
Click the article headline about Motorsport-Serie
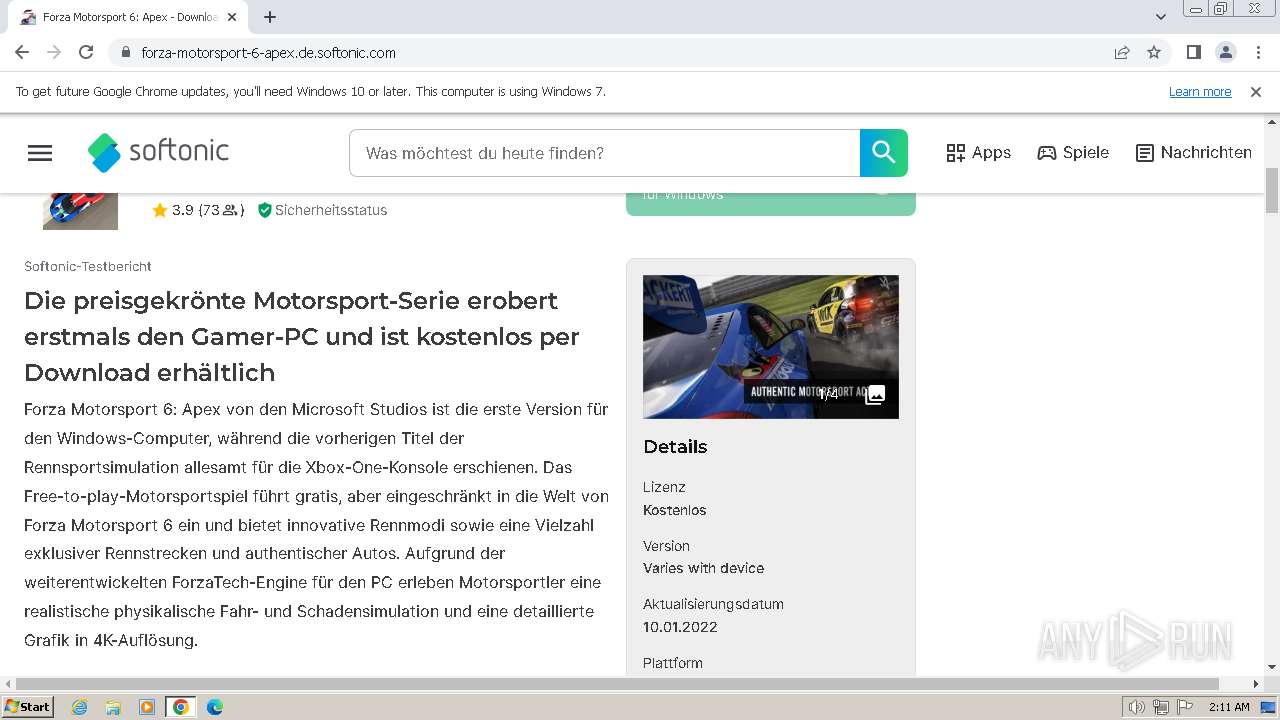tap(302, 337)
